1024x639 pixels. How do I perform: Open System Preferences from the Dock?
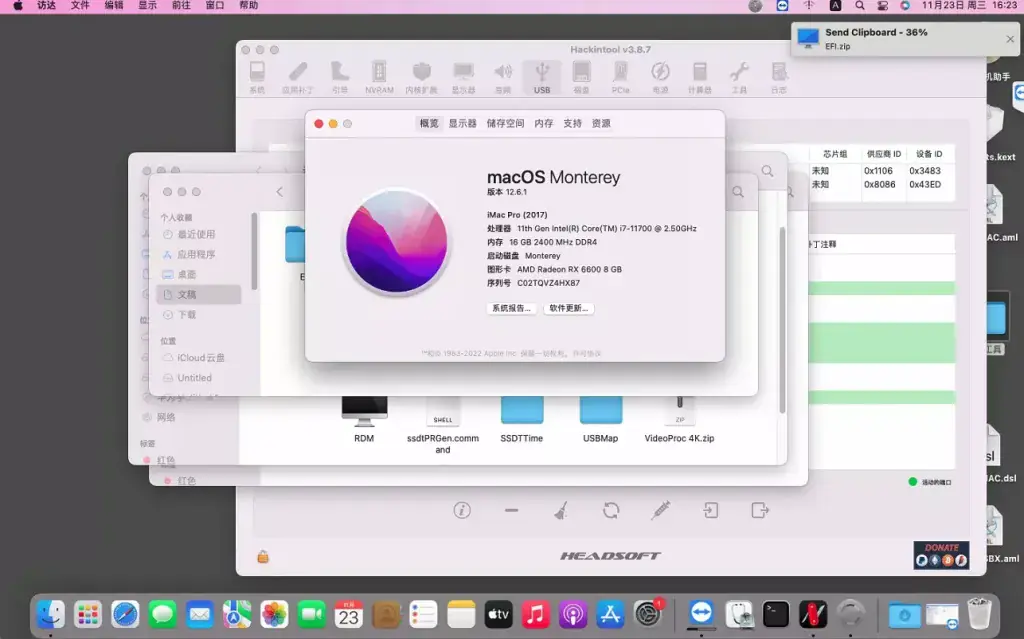(x=648, y=614)
